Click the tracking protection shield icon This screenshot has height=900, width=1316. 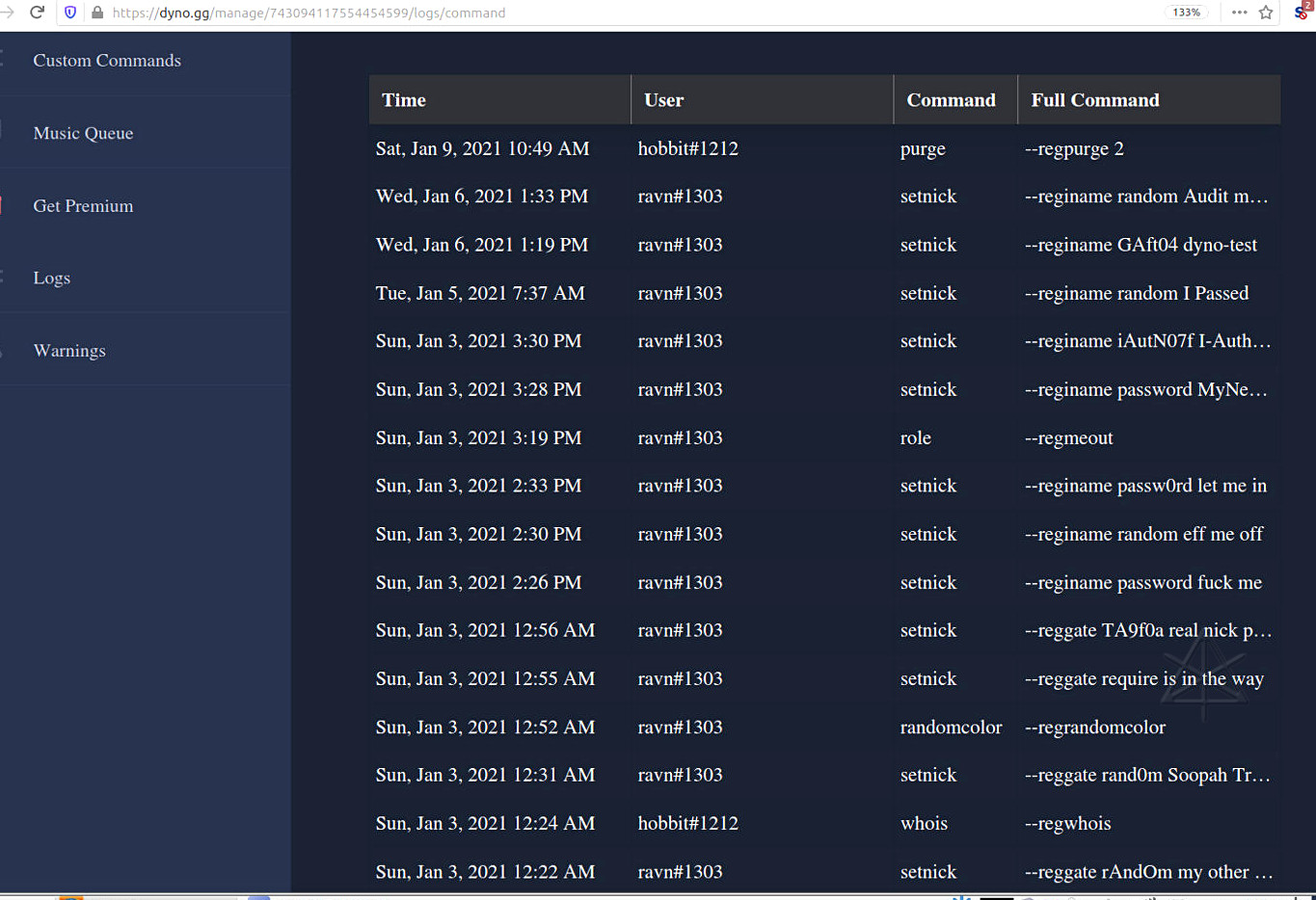point(70,13)
